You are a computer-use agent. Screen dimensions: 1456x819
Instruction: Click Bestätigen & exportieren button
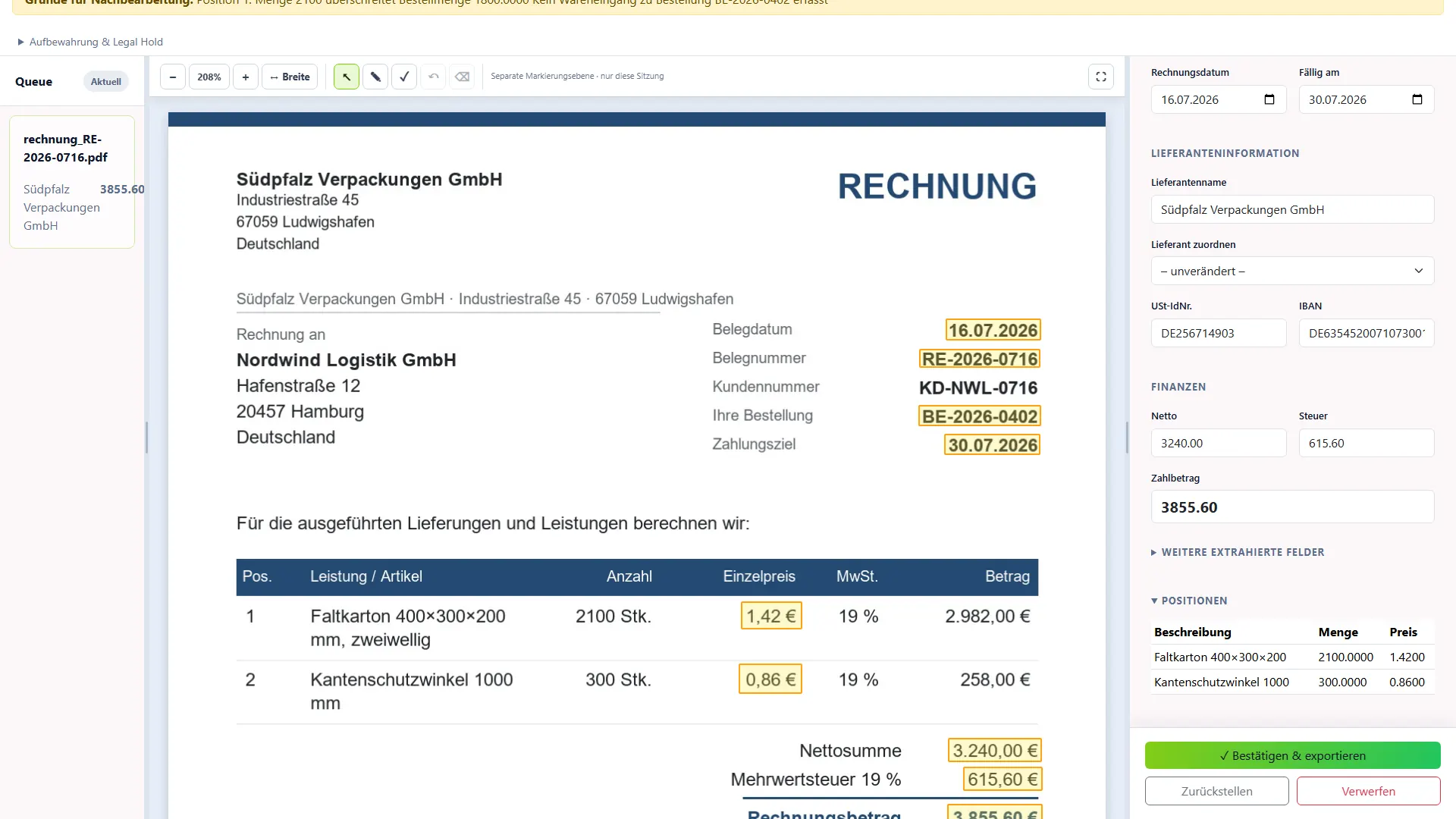(1292, 755)
